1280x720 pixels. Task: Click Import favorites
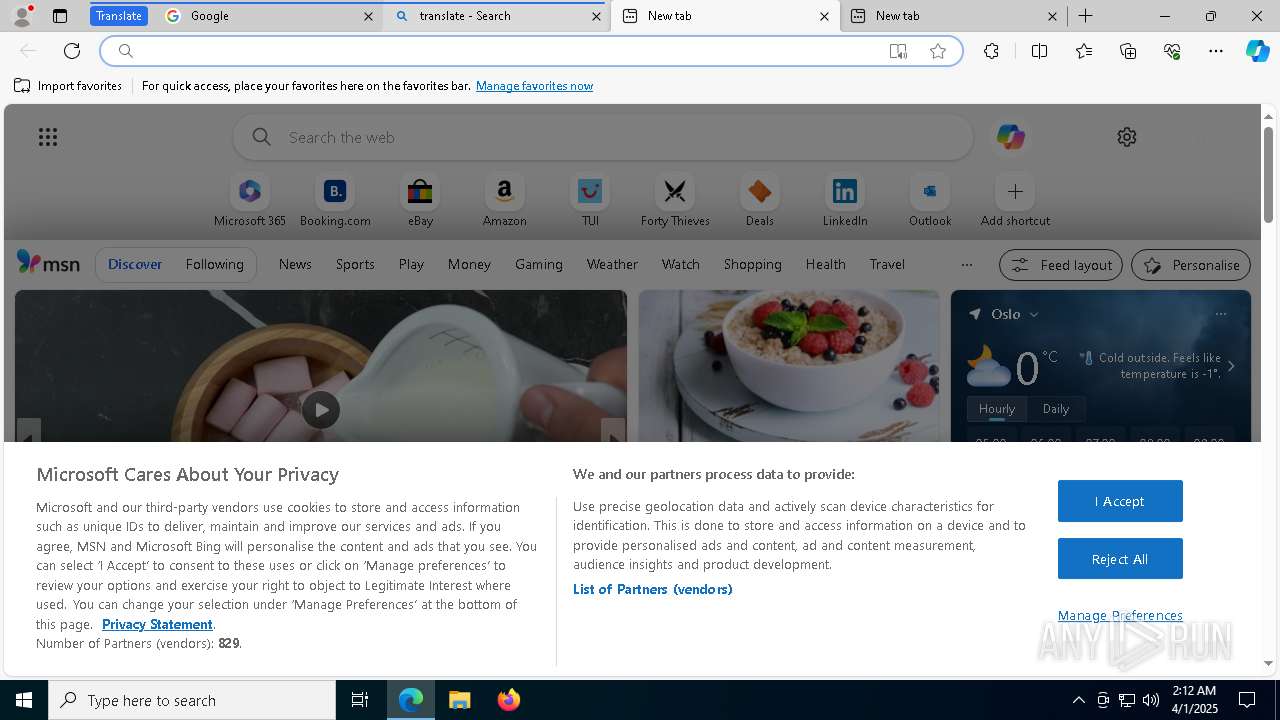coord(68,86)
